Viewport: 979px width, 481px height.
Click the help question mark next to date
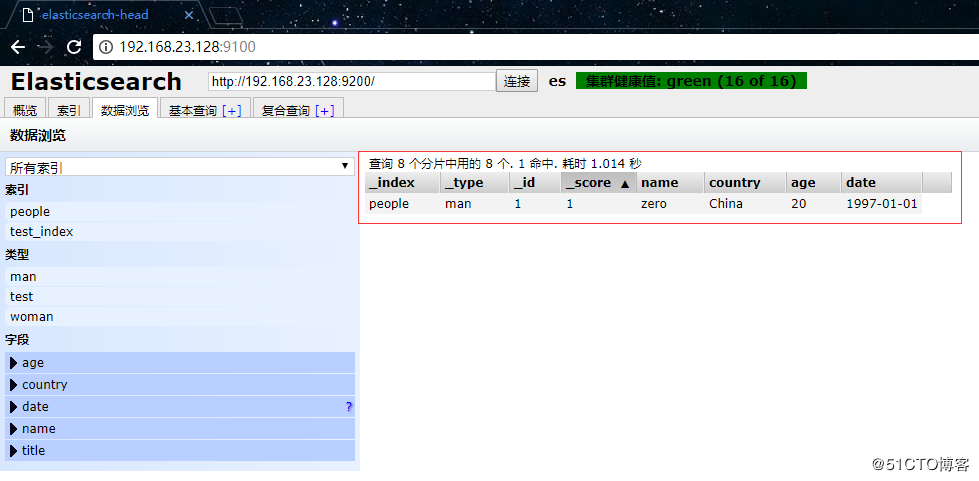click(x=349, y=407)
